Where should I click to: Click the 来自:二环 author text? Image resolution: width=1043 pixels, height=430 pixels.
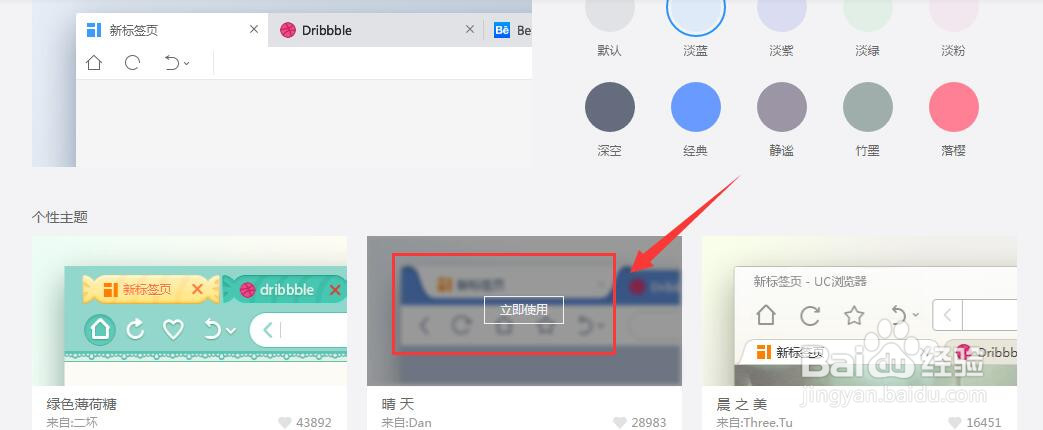[x=72, y=423]
